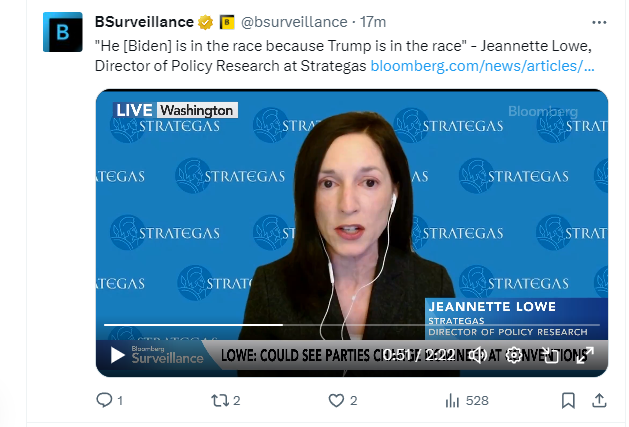Open the video settings gear
The width and height of the screenshot is (629, 427).
coord(513,355)
